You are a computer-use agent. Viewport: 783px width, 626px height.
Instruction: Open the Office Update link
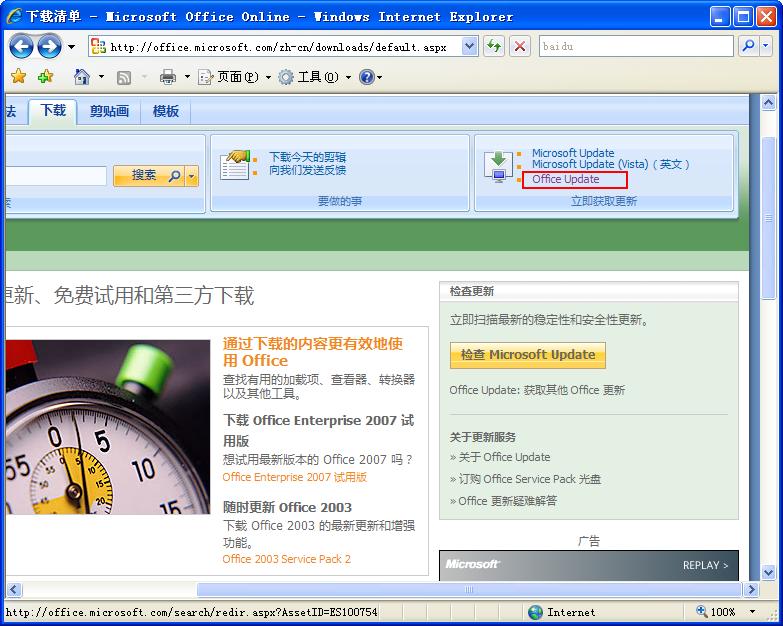[x=565, y=179]
